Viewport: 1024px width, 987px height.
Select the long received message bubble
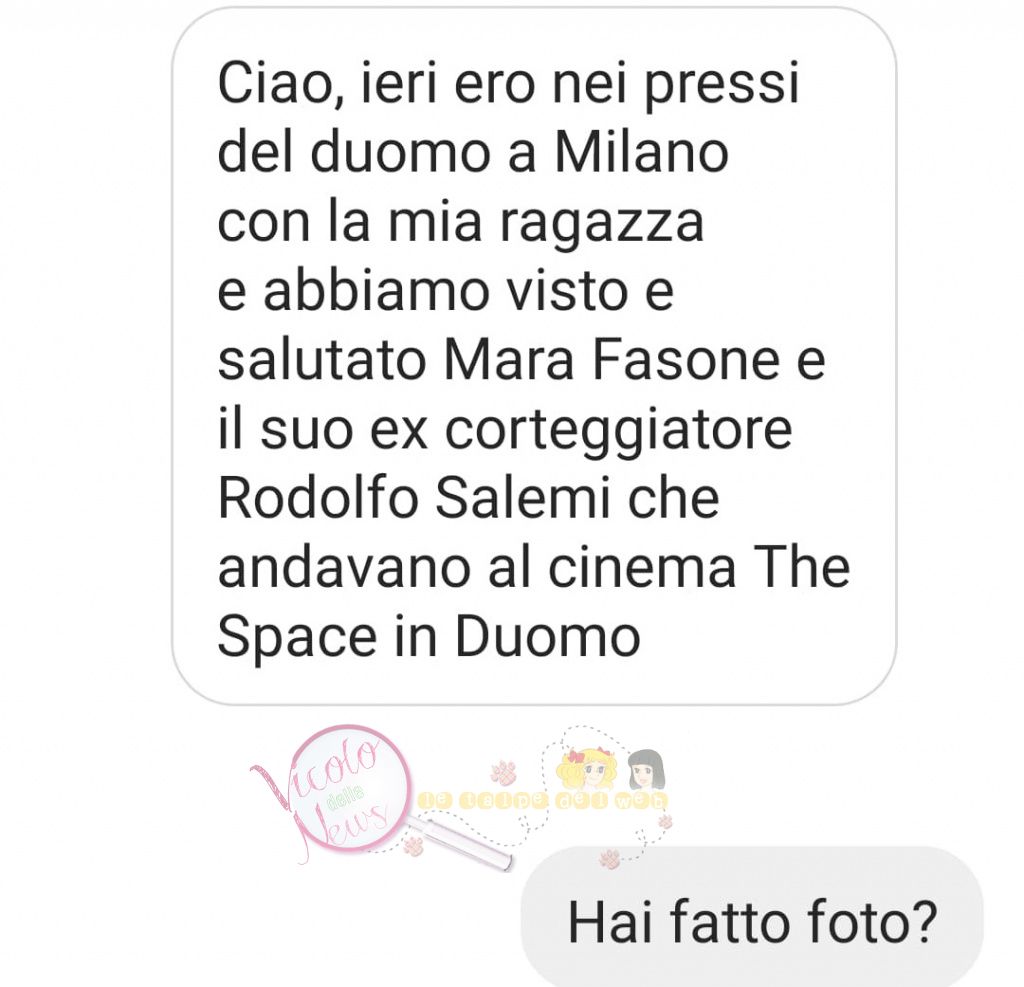click(534, 356)
